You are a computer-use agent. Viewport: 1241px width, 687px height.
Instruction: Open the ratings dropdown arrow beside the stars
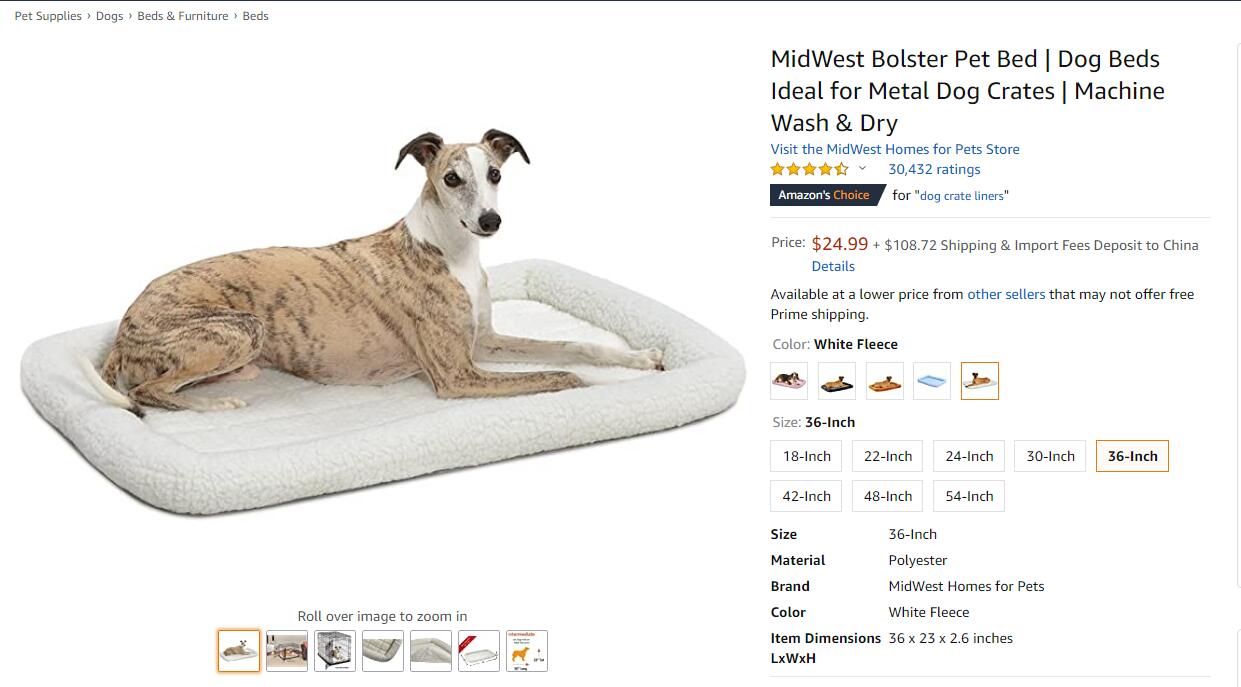[x=862, y=169]
